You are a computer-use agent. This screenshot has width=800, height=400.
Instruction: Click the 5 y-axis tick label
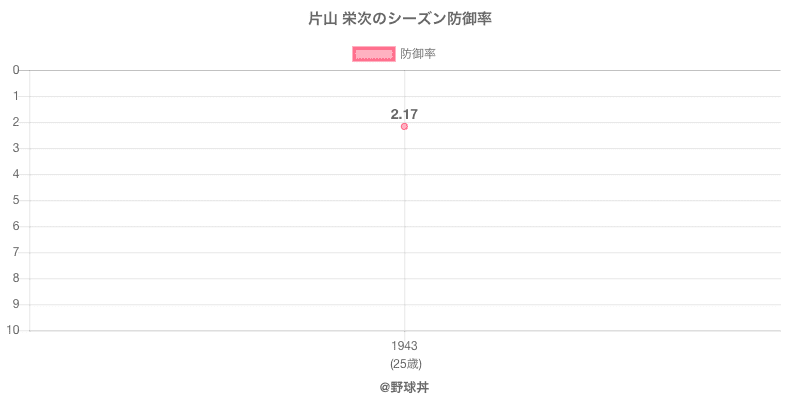tap(17, 200)
